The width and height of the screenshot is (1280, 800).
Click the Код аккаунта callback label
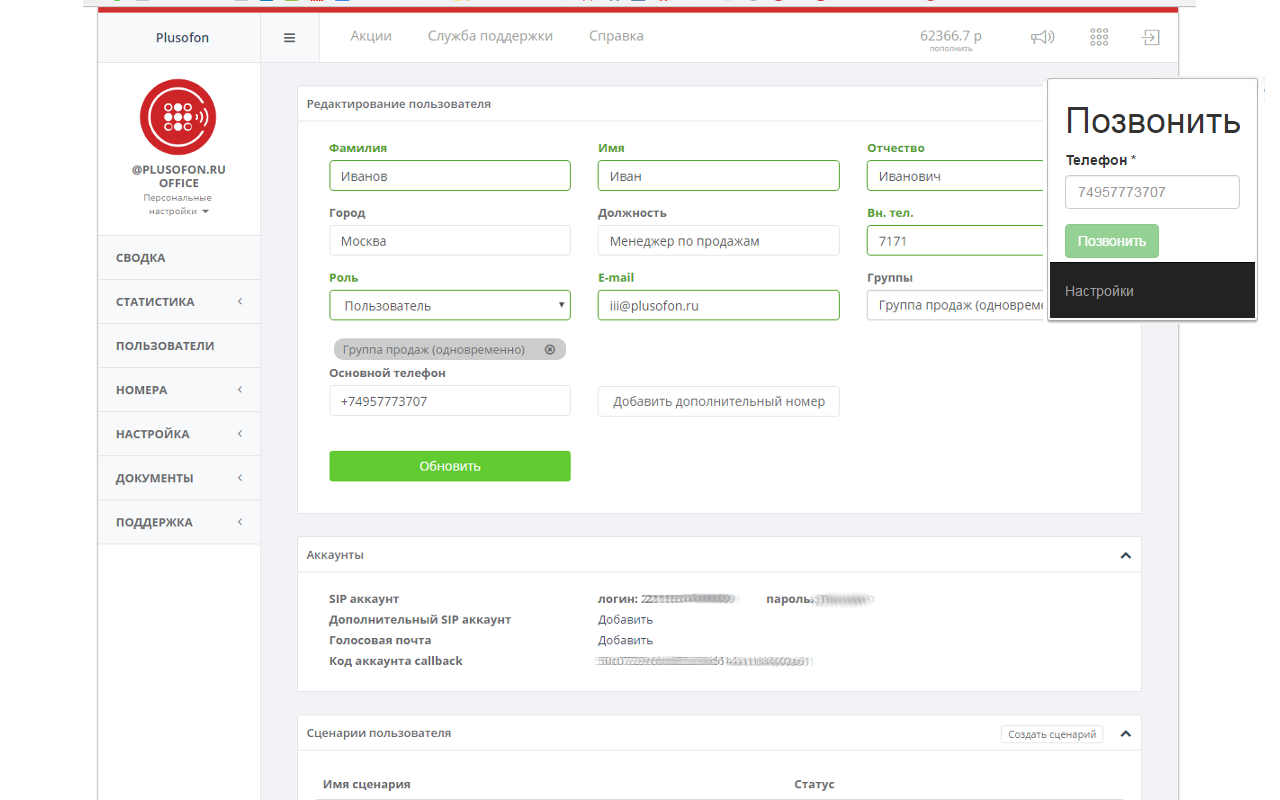[396, 661]
